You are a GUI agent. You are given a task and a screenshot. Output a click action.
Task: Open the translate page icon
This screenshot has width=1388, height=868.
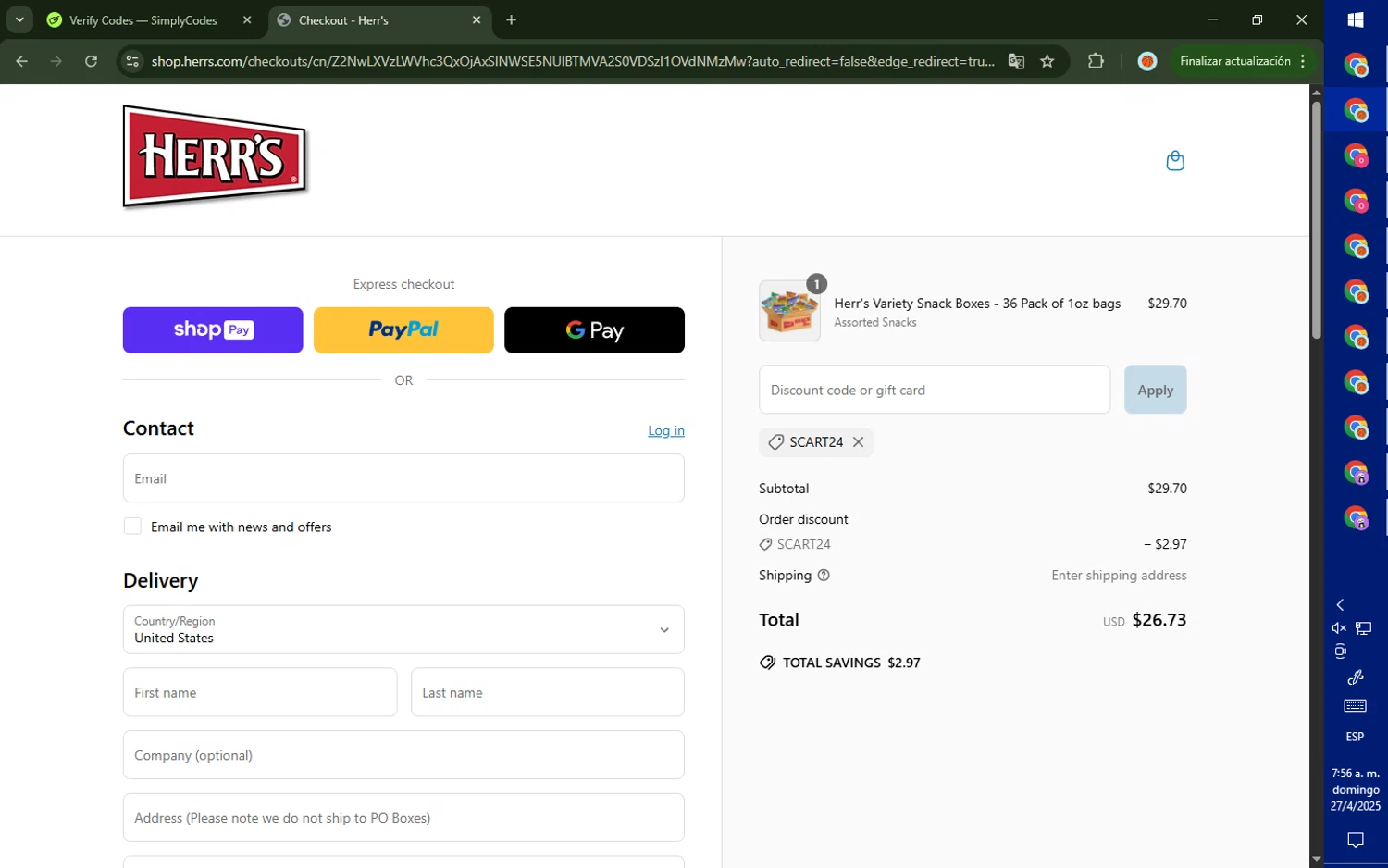(x=1016, y=61)
